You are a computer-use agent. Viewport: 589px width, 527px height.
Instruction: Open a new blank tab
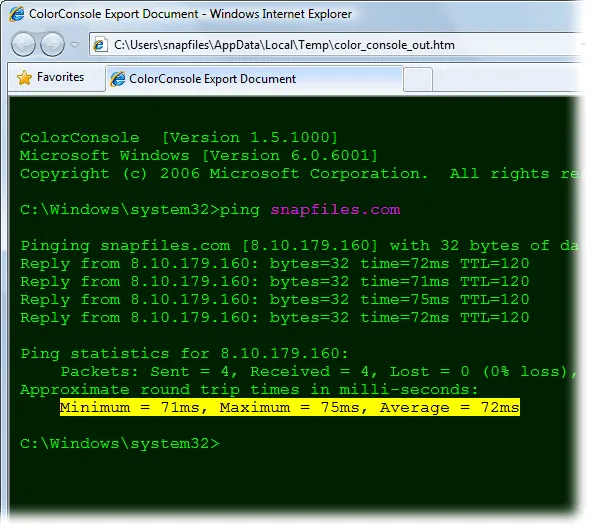coord(418,79)
